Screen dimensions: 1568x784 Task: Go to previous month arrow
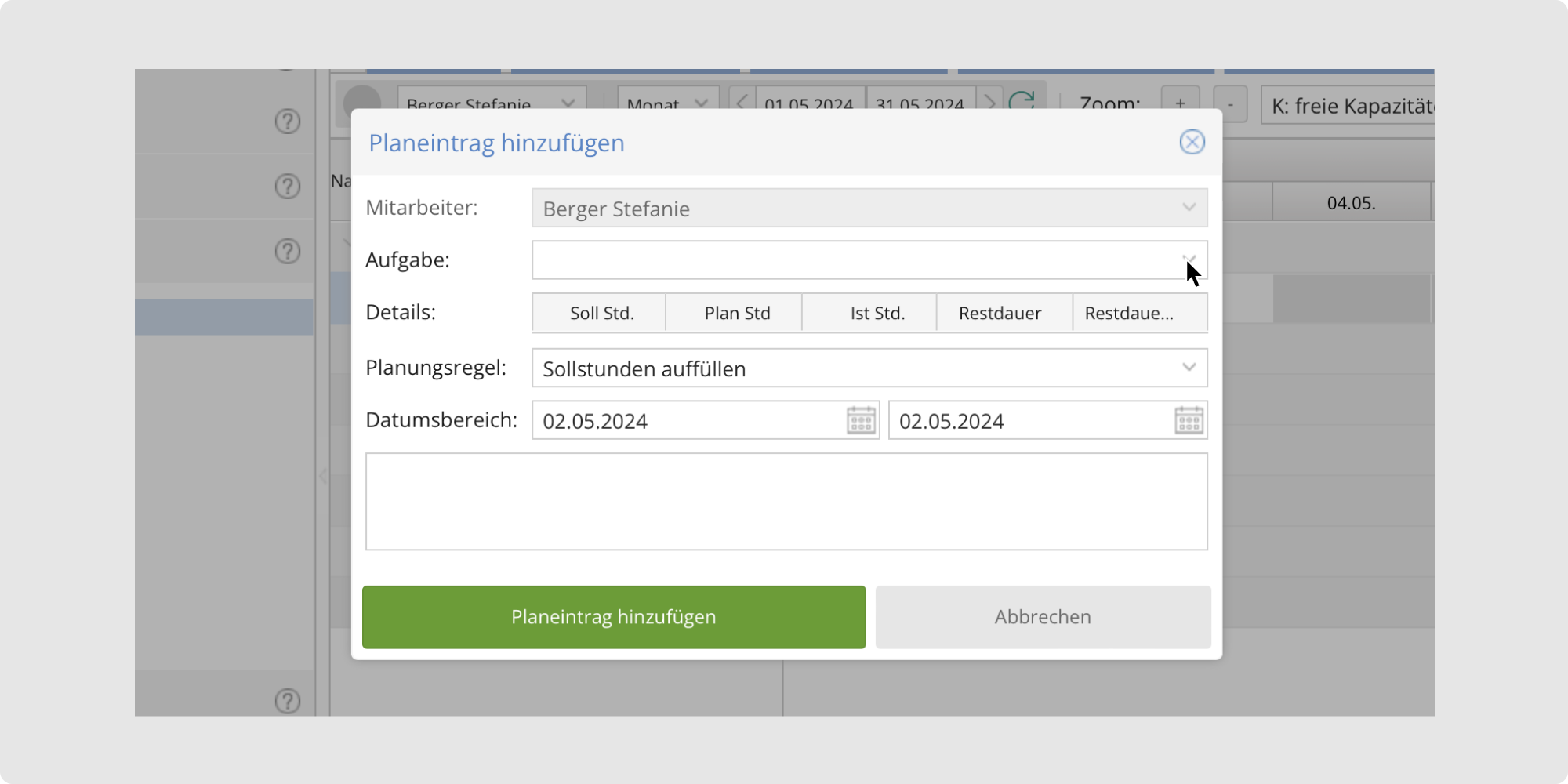pyautogui.click(x=742, y=102)
